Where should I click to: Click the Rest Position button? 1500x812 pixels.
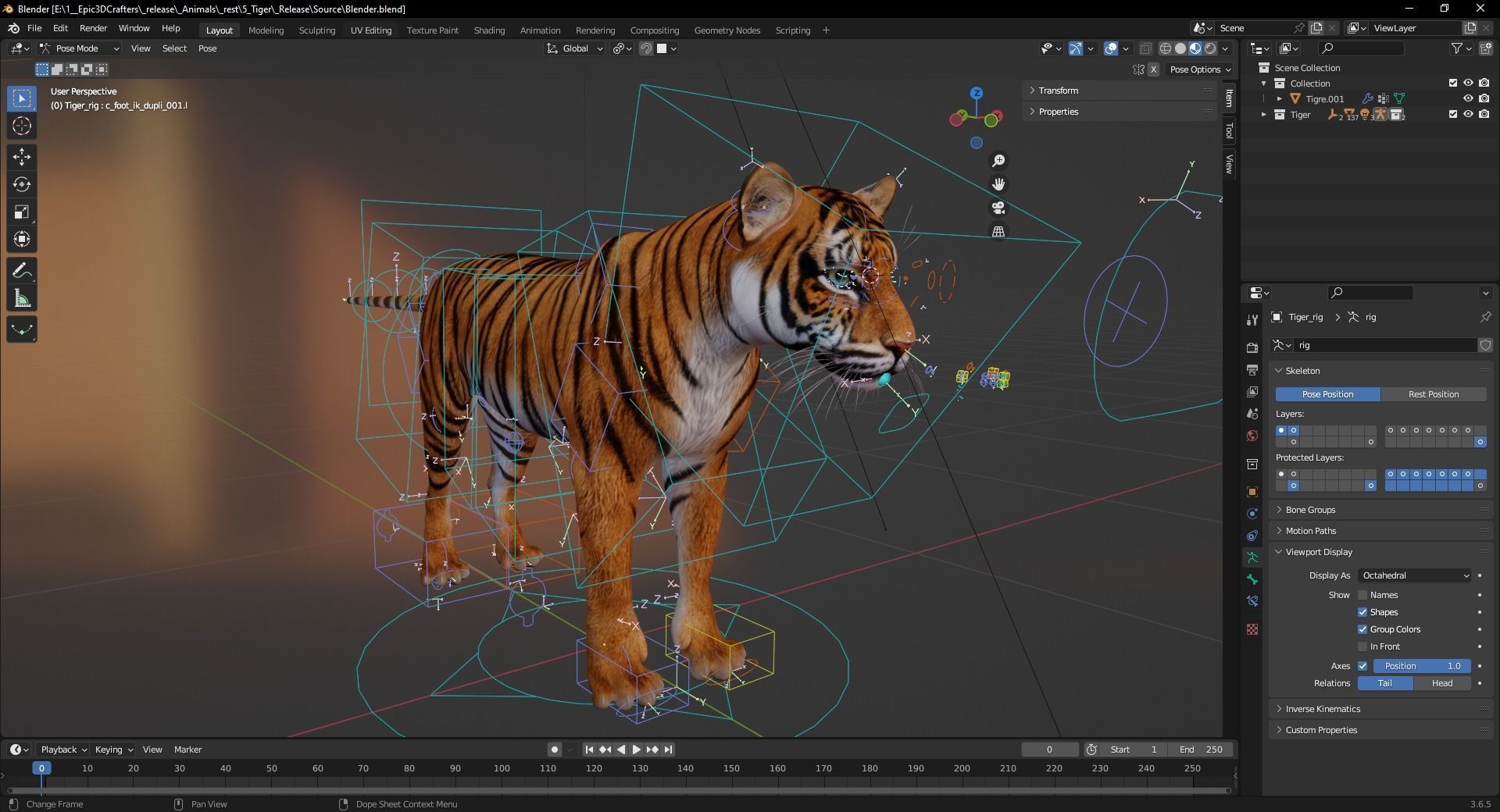(1434, 394)
